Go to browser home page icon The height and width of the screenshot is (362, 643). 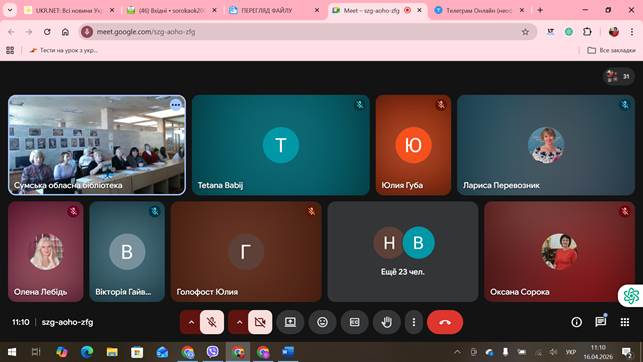[65, 32]
